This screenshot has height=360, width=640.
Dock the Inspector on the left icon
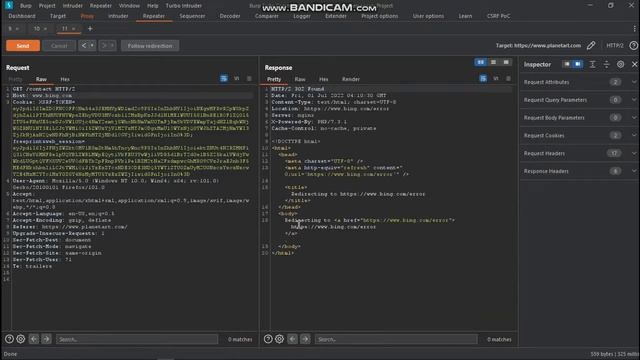tap(567, 64)
